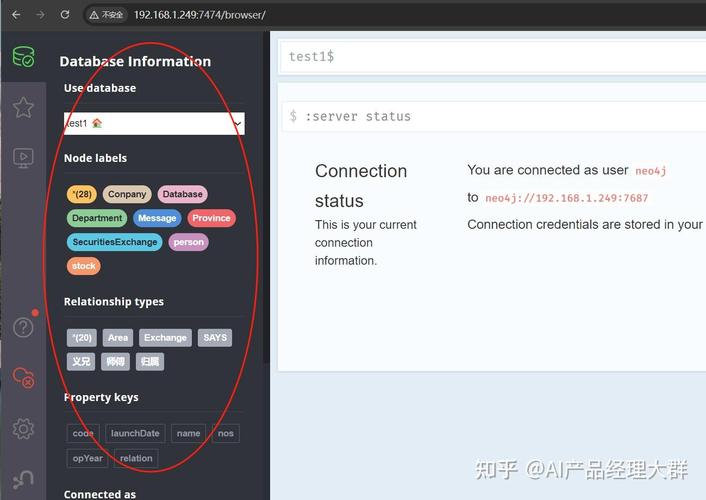Select the Message node label
The image size is (706, 500).
[x=157, y=218]
